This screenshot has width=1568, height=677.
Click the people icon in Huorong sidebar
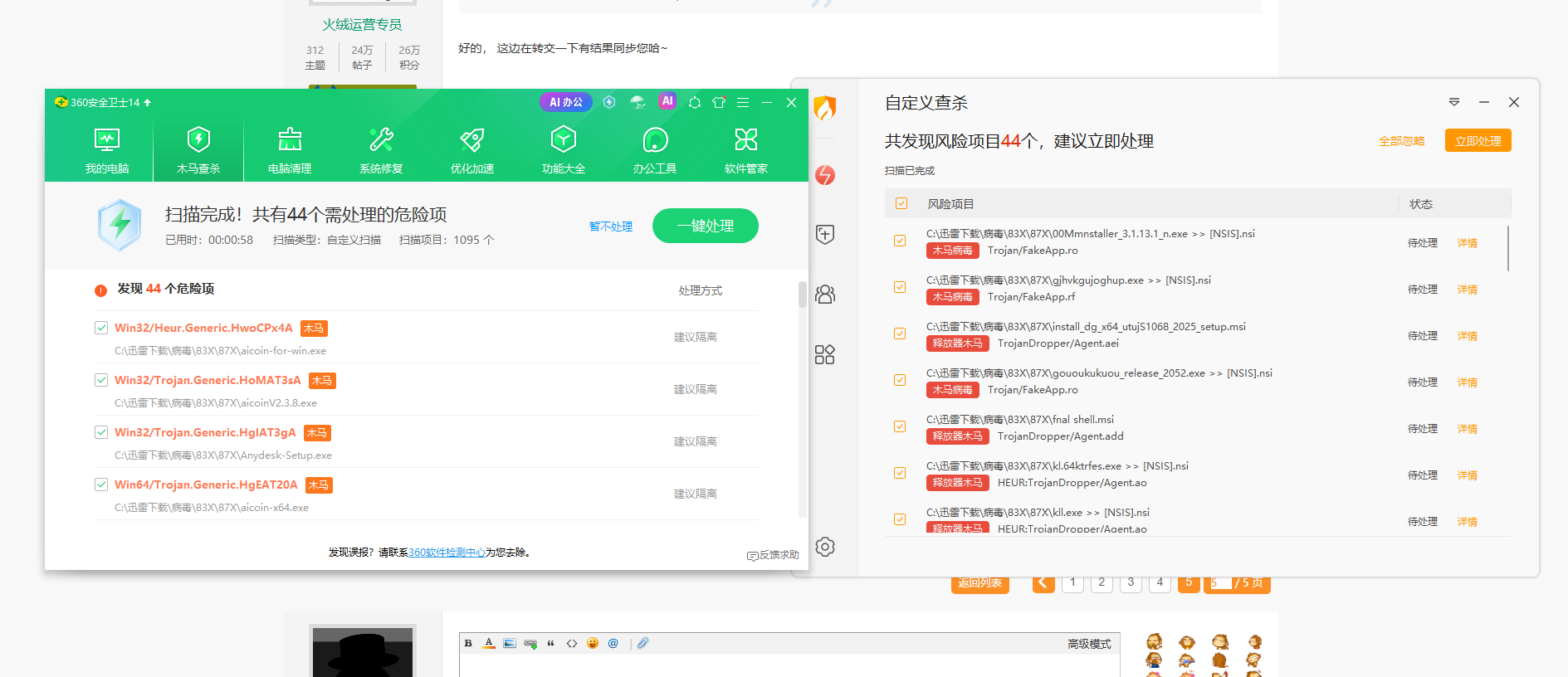pyautogui.click(x=825, y=295)
